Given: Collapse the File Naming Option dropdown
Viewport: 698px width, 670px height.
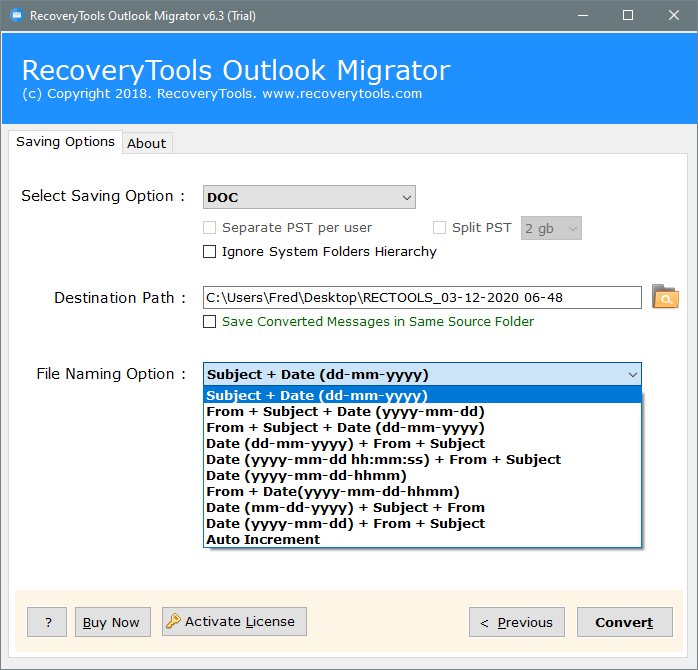Looking at the screenshot, I should 422,374.
